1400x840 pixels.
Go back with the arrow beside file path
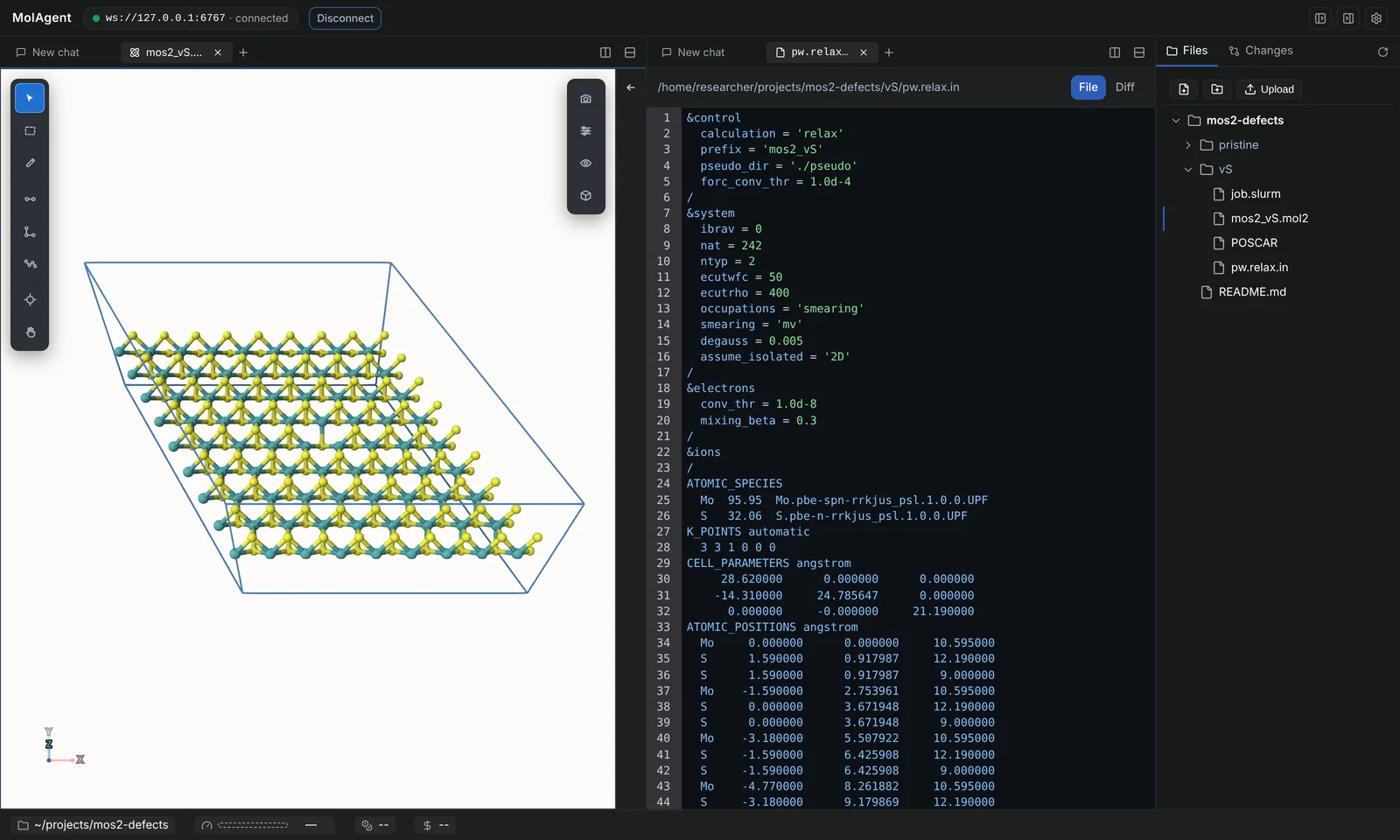(x=631, y=87)
